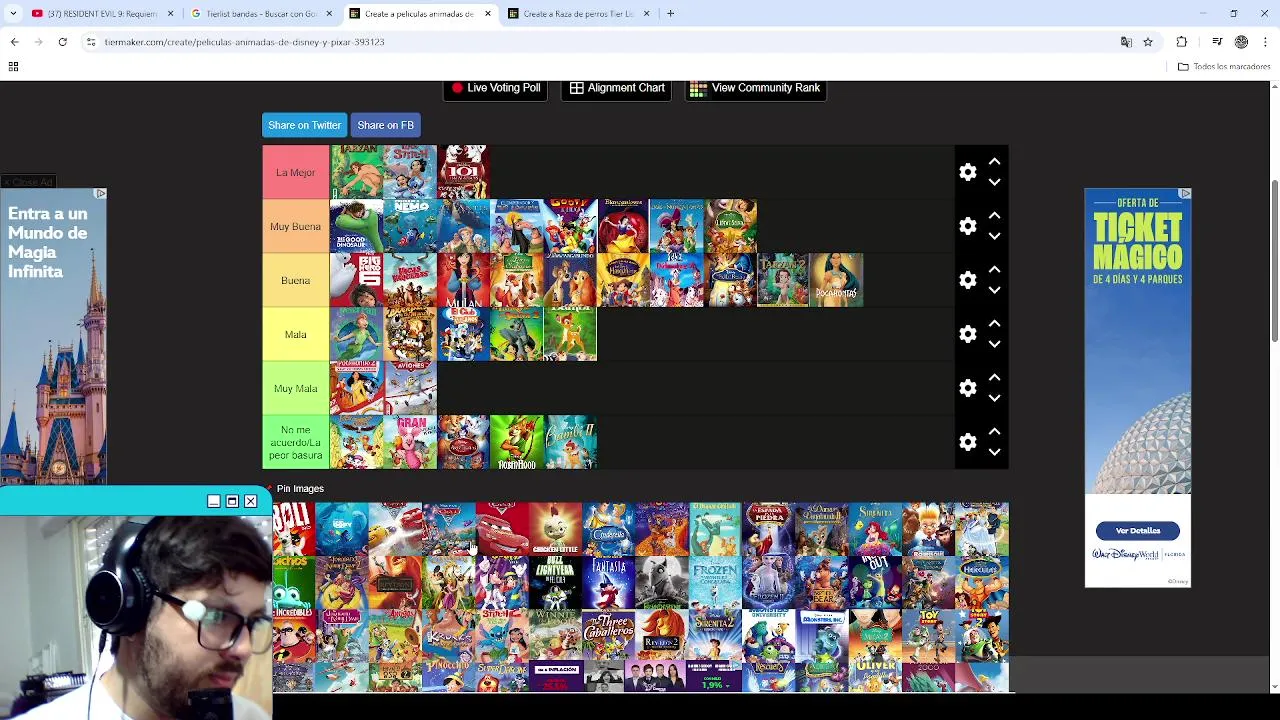Move the bottom basura row up

(x=994, y=431)
